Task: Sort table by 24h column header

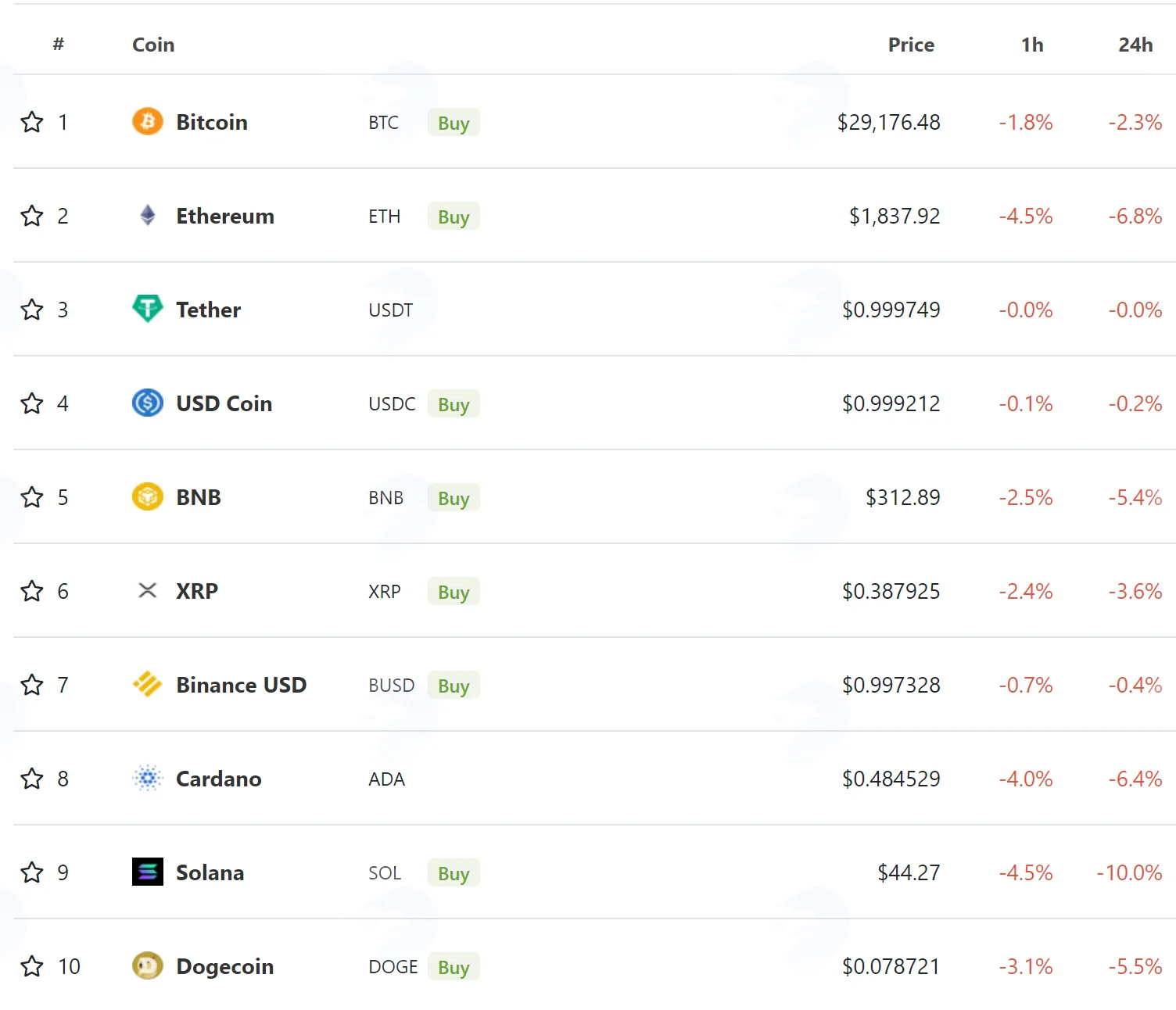Action: click(1135, 45)
